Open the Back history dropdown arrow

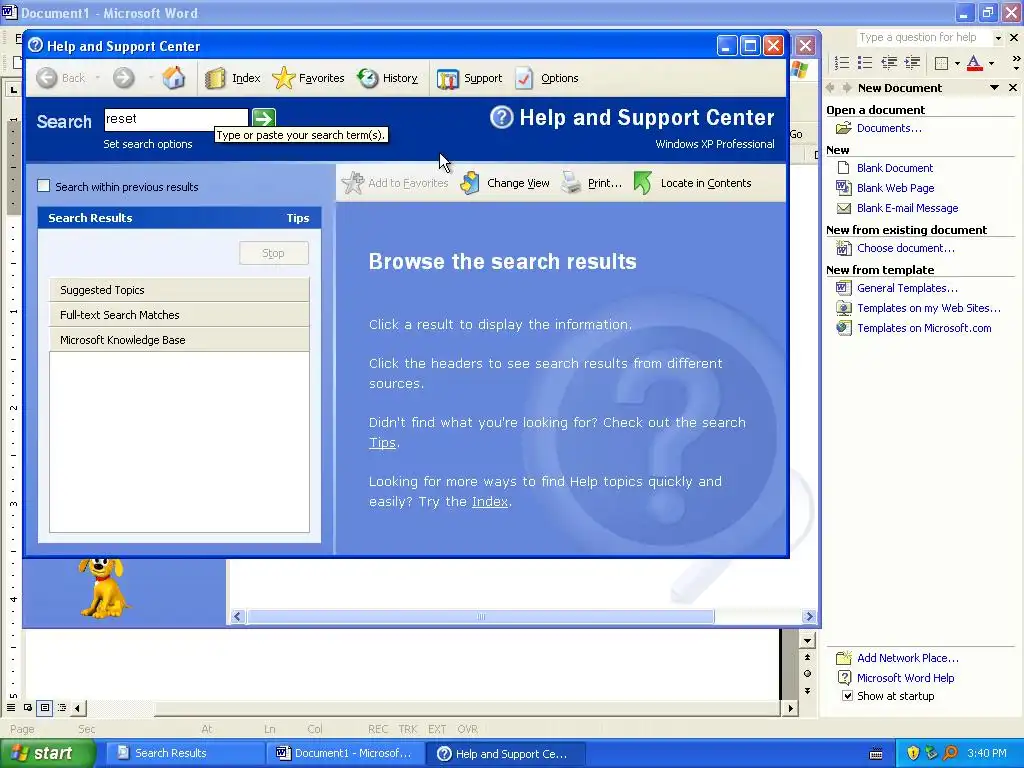[x=98, y=78]
